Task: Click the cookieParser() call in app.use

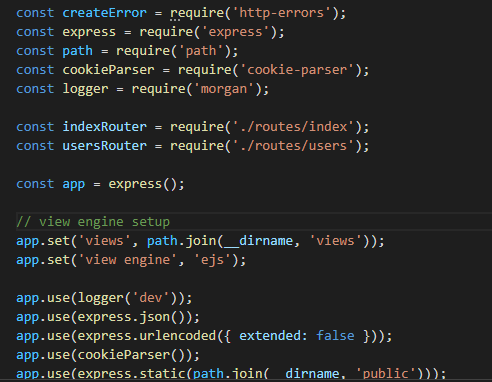Action: [135, 355]
